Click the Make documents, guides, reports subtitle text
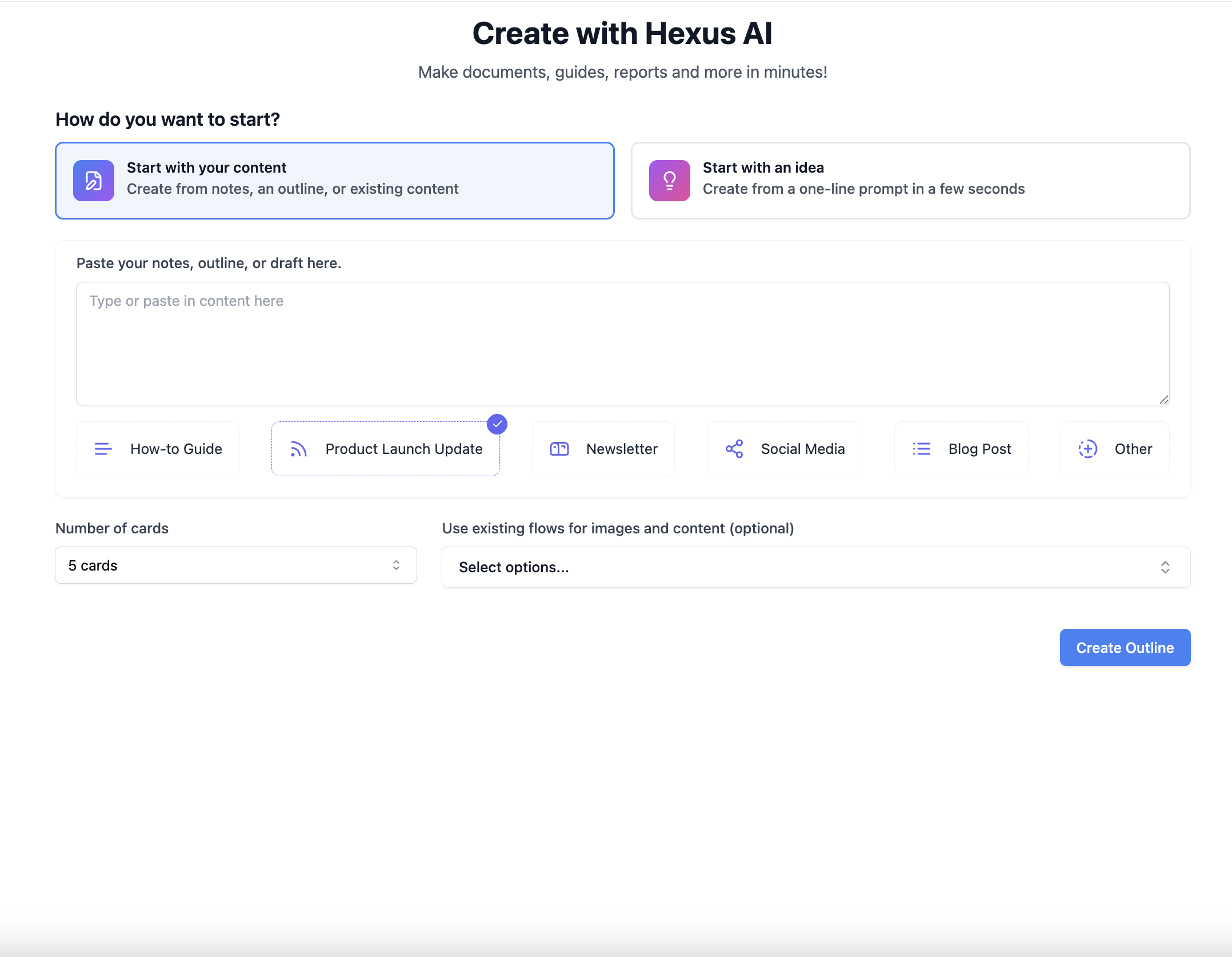 tap(622, 72)
